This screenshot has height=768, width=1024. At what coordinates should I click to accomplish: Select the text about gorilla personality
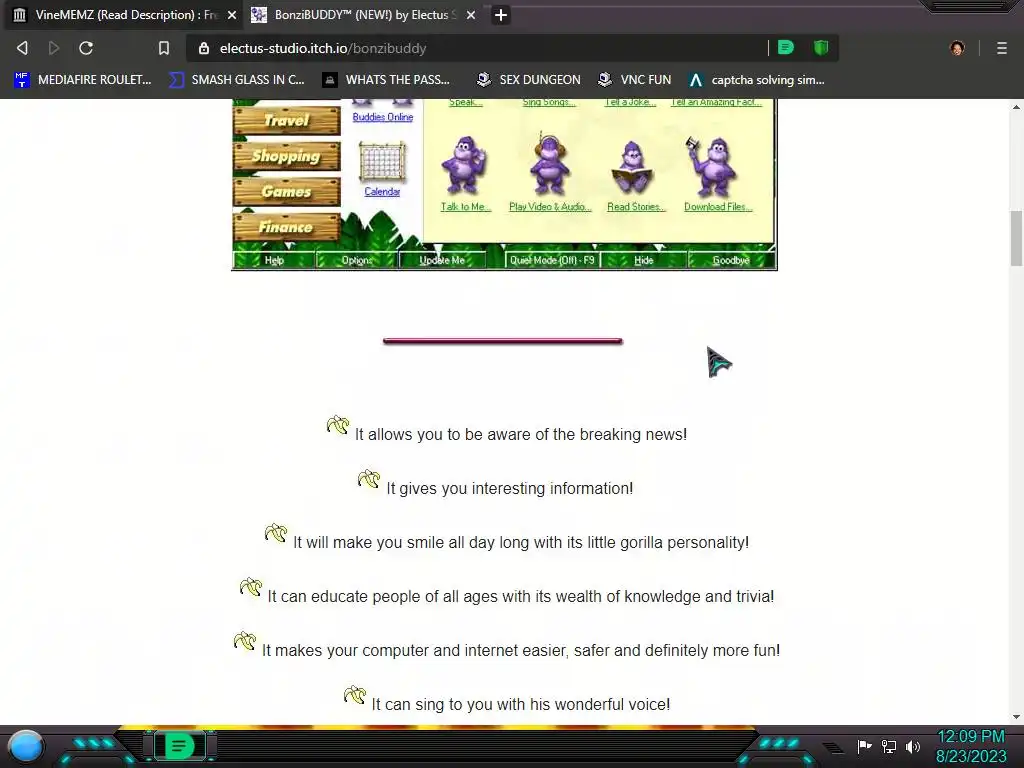(x=520, y=543)
